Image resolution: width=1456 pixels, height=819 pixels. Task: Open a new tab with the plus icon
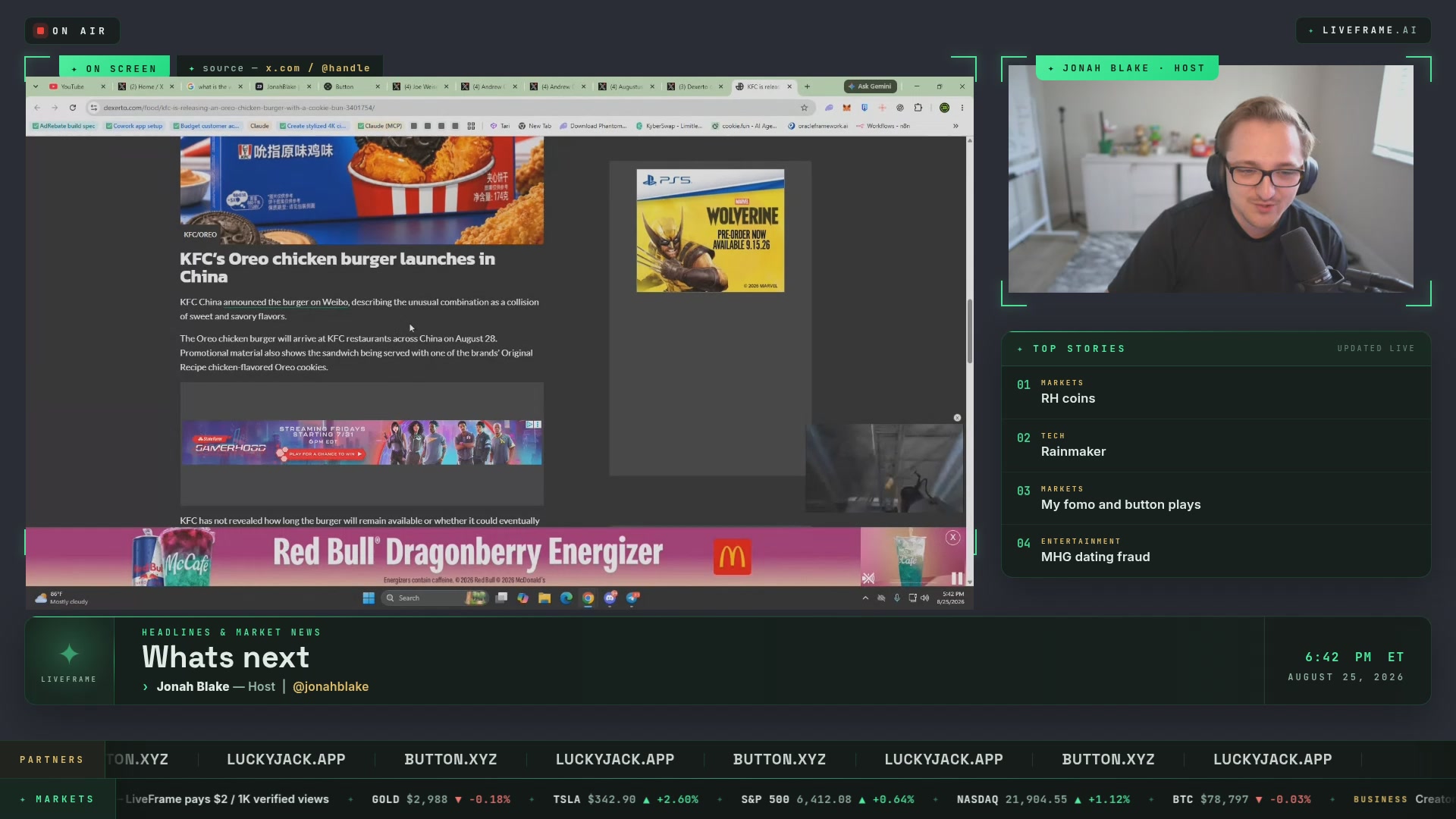tap(807, 86)
